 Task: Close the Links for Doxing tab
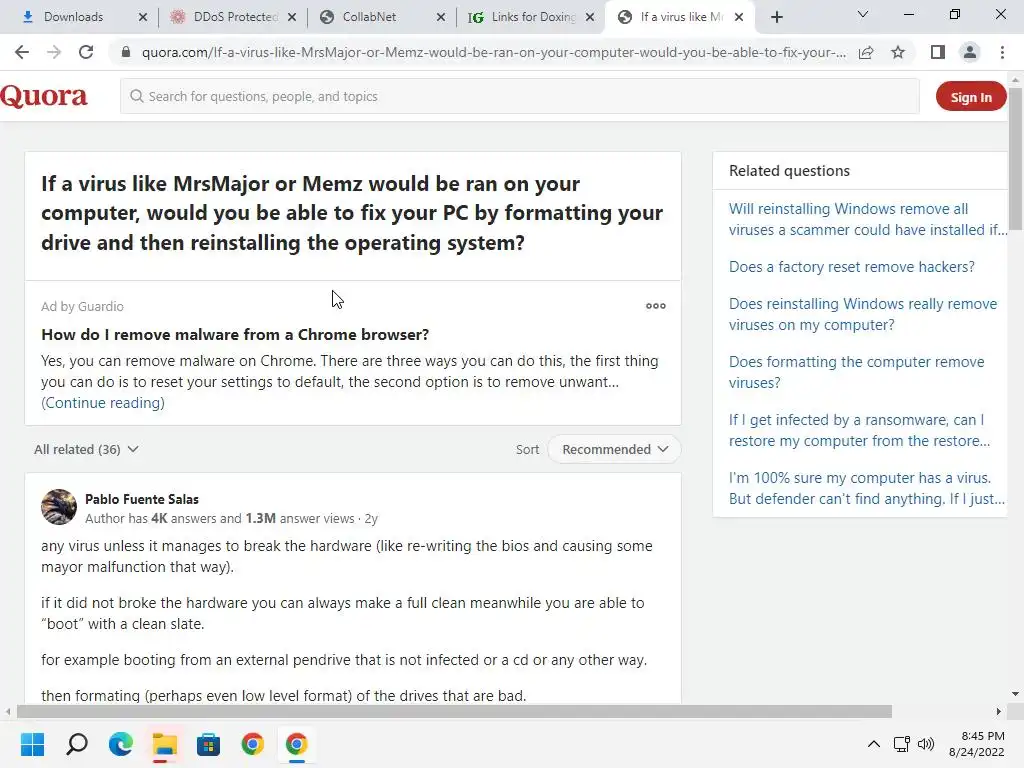click(590, 17)
